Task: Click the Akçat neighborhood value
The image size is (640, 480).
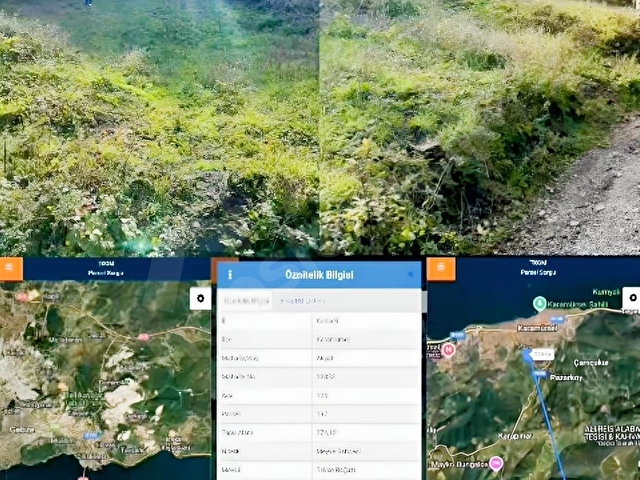Action: pos(325,358)
